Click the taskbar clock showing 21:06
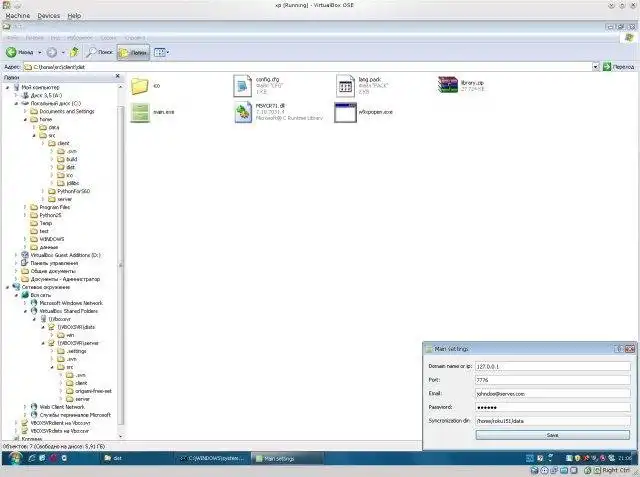The image size is (640, 477). point(624,458)
